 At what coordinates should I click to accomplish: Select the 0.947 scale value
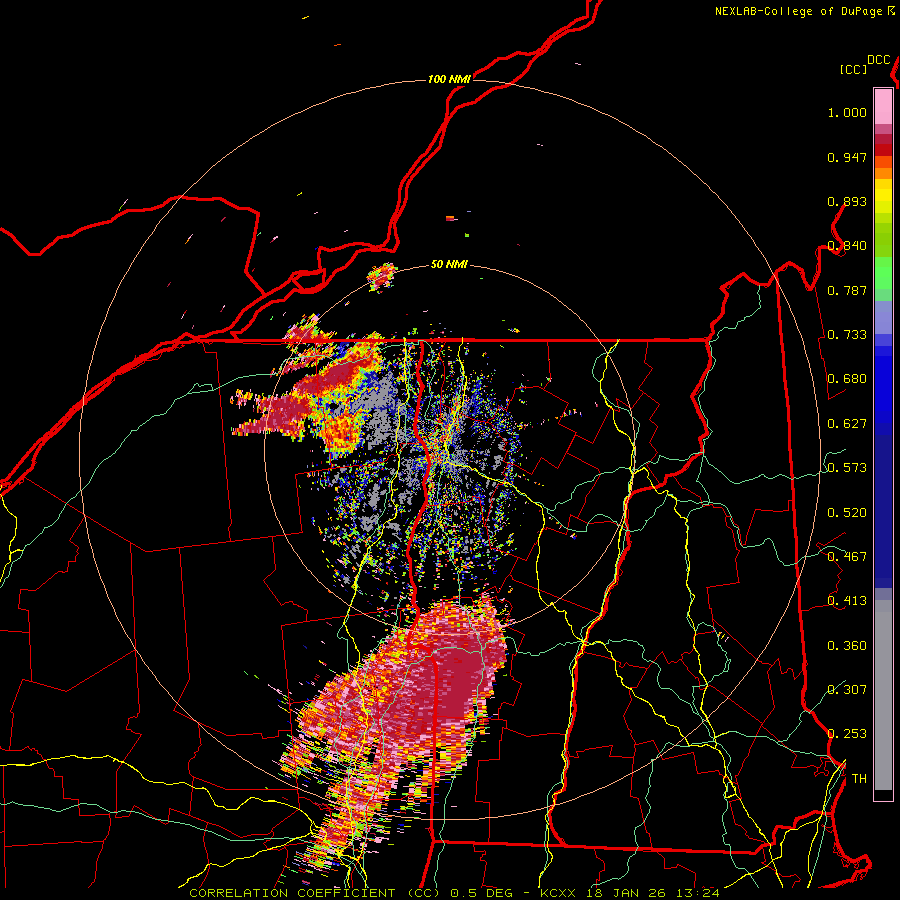pyautogui.click(x=847, y=157)
